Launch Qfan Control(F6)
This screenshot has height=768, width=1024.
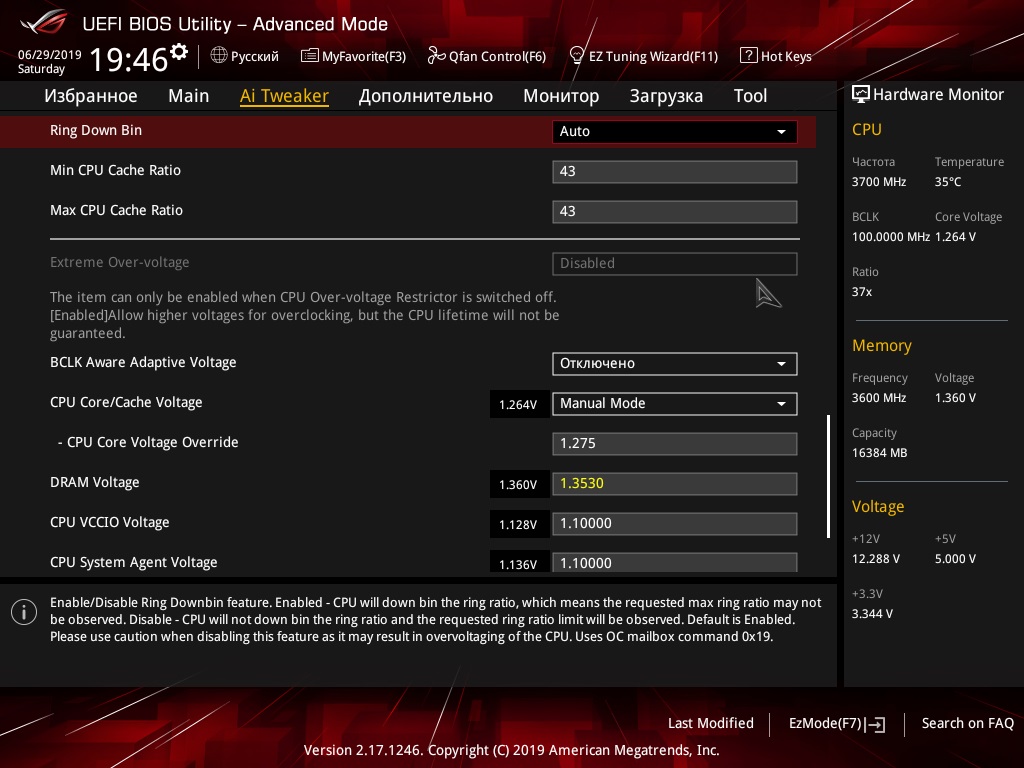click(487, 56)
